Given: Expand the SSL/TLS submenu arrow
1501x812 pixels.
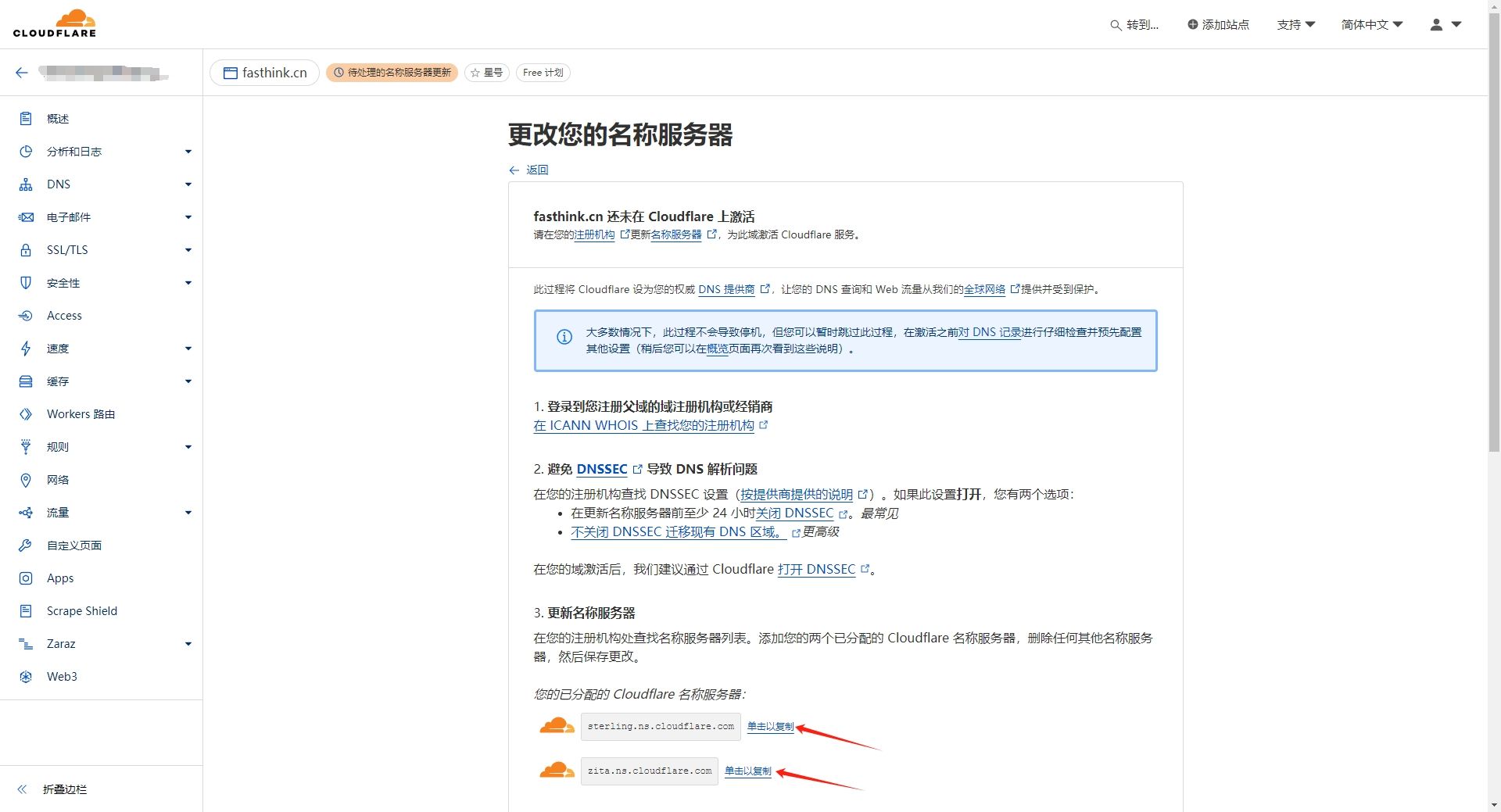Looking at the screenshot, I should [188, 250].
